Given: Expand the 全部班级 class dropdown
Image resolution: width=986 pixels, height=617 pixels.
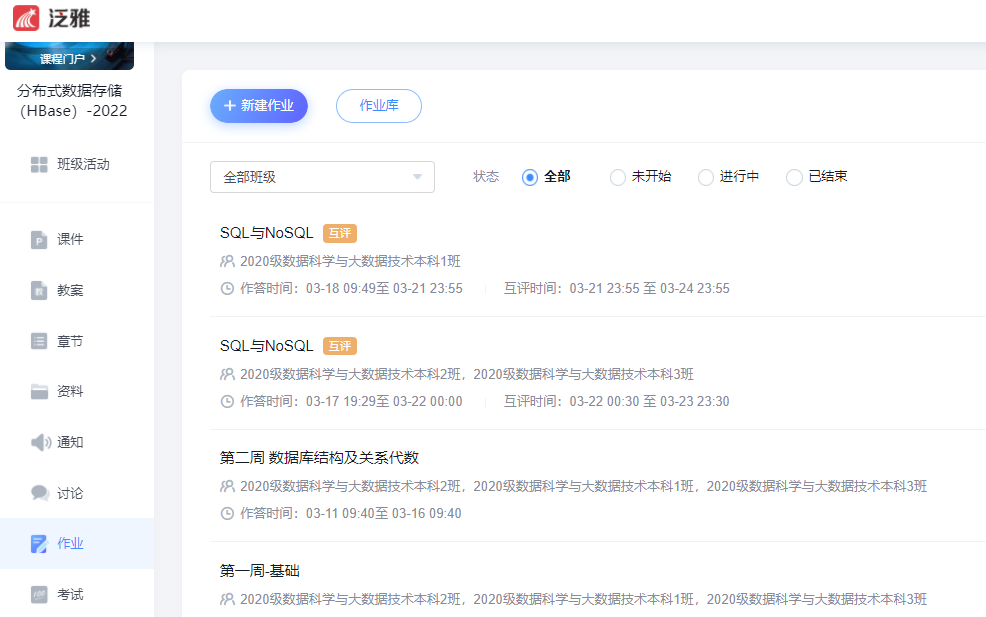Looking at the screenshot, I should (322, 177).
